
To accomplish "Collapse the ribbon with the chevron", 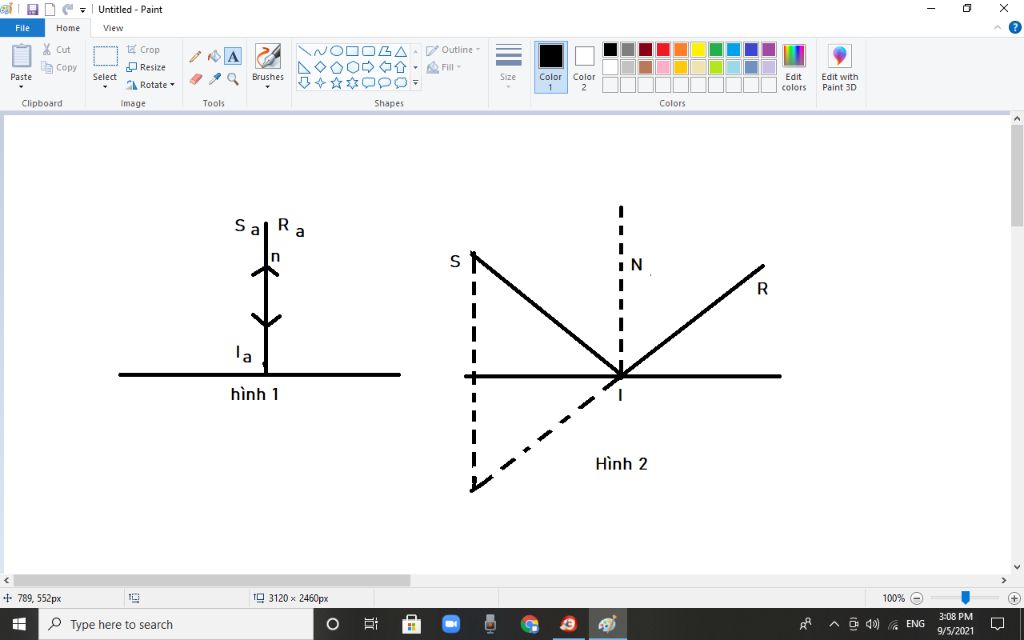I will point(997,27).
